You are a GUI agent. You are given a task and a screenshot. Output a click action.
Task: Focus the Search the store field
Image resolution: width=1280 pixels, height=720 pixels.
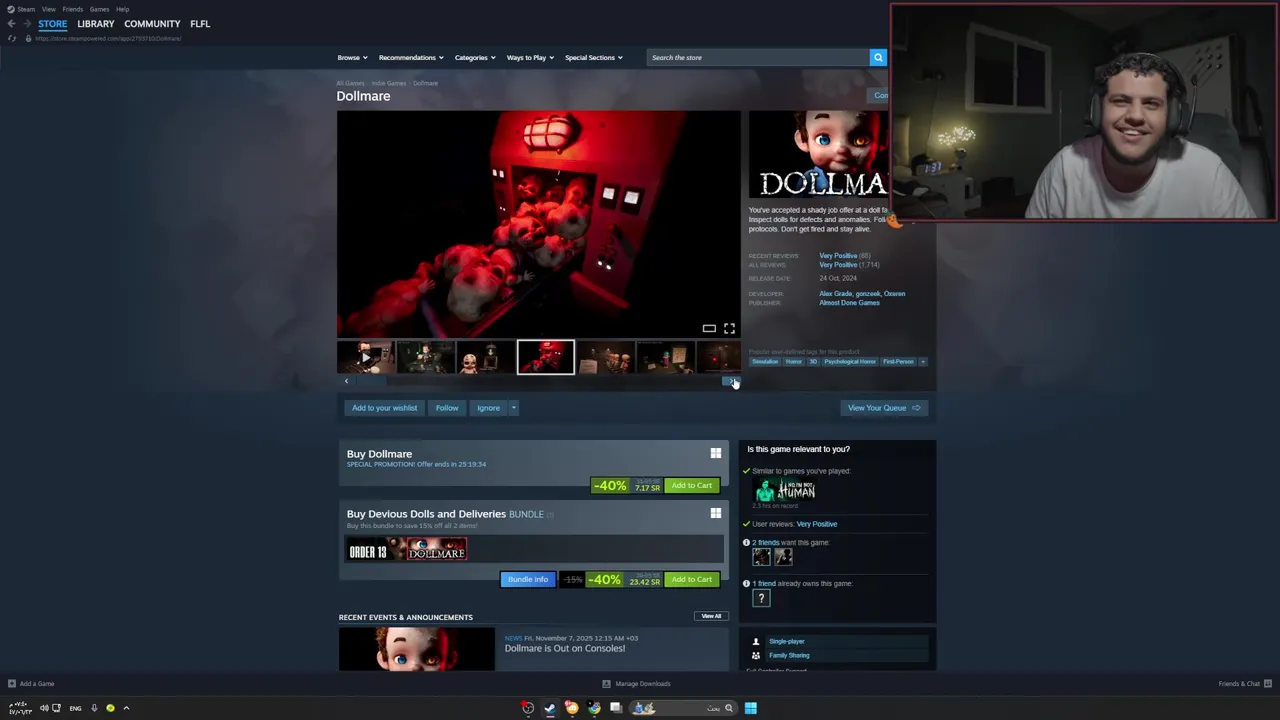tap(757, 57)
